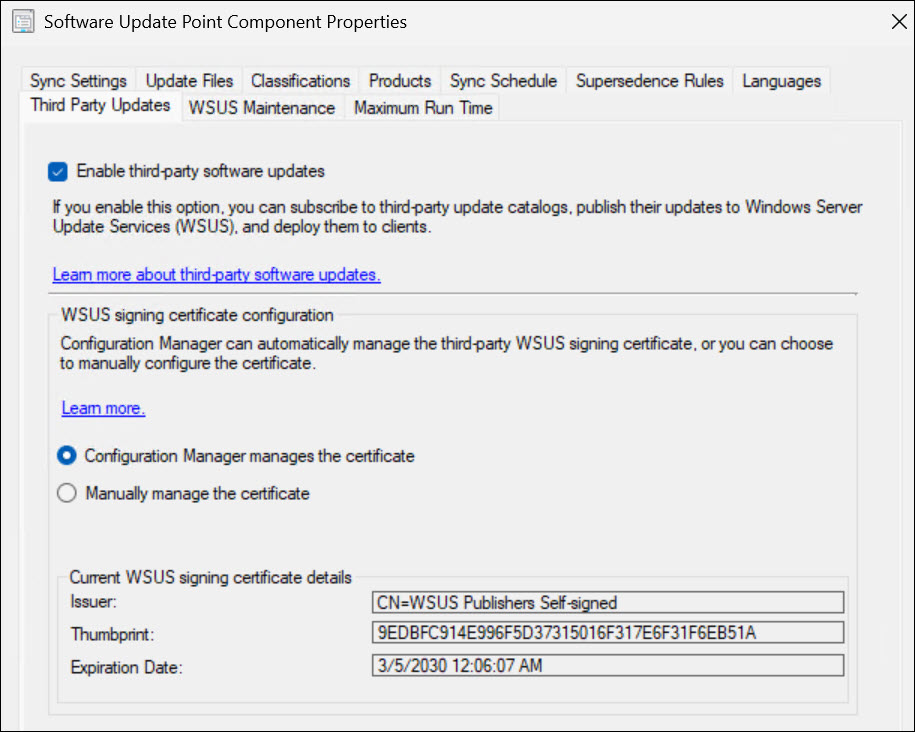
Task: Select the Third Party Updates tab
Action: [x=100, y=105]
